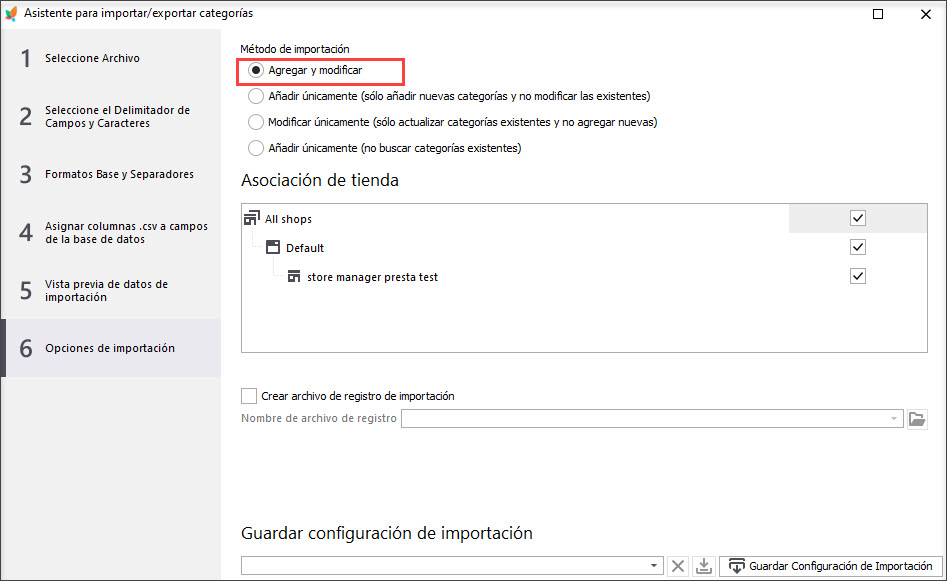
Task: Click Guardar configuración de importación heading
Action: [387, 533]
